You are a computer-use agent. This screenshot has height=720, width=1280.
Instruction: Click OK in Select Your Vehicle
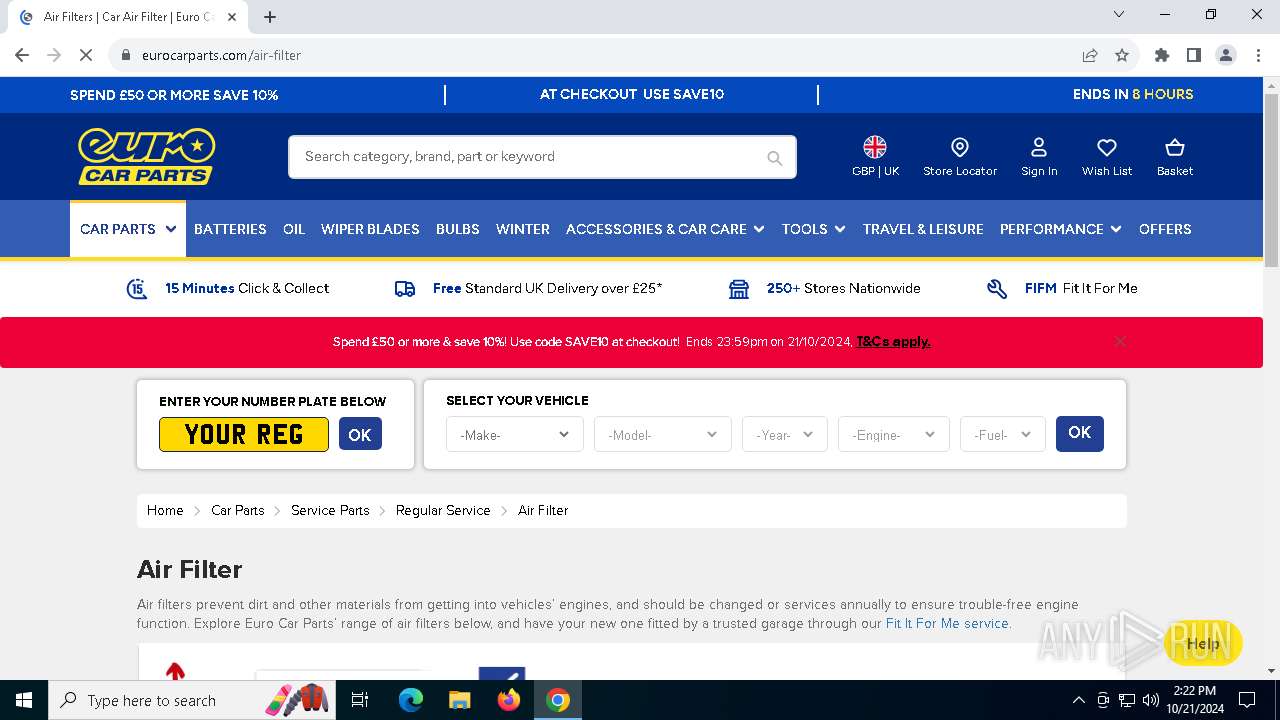1080,433
